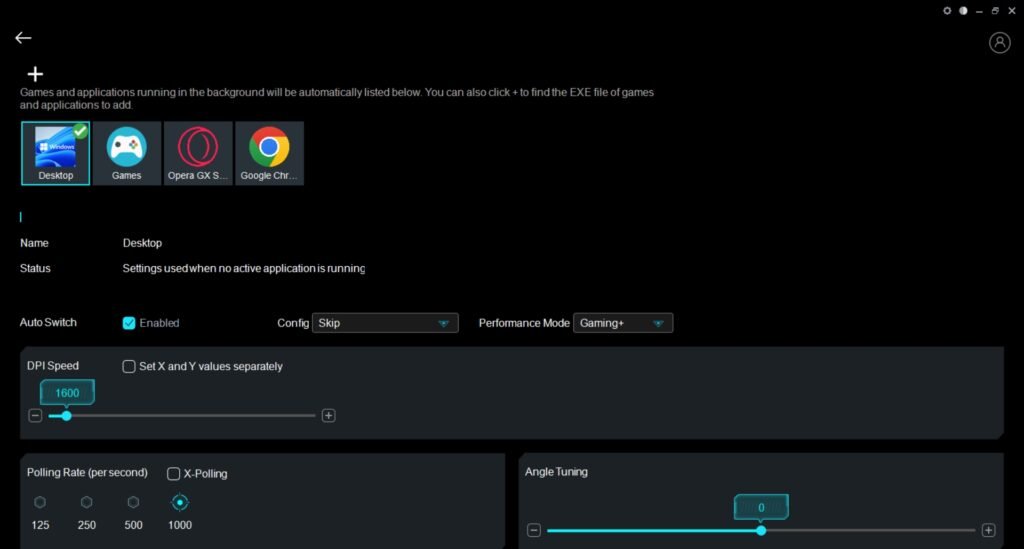Click the 'Polling Rate (per second)' label

pos(87,472)
